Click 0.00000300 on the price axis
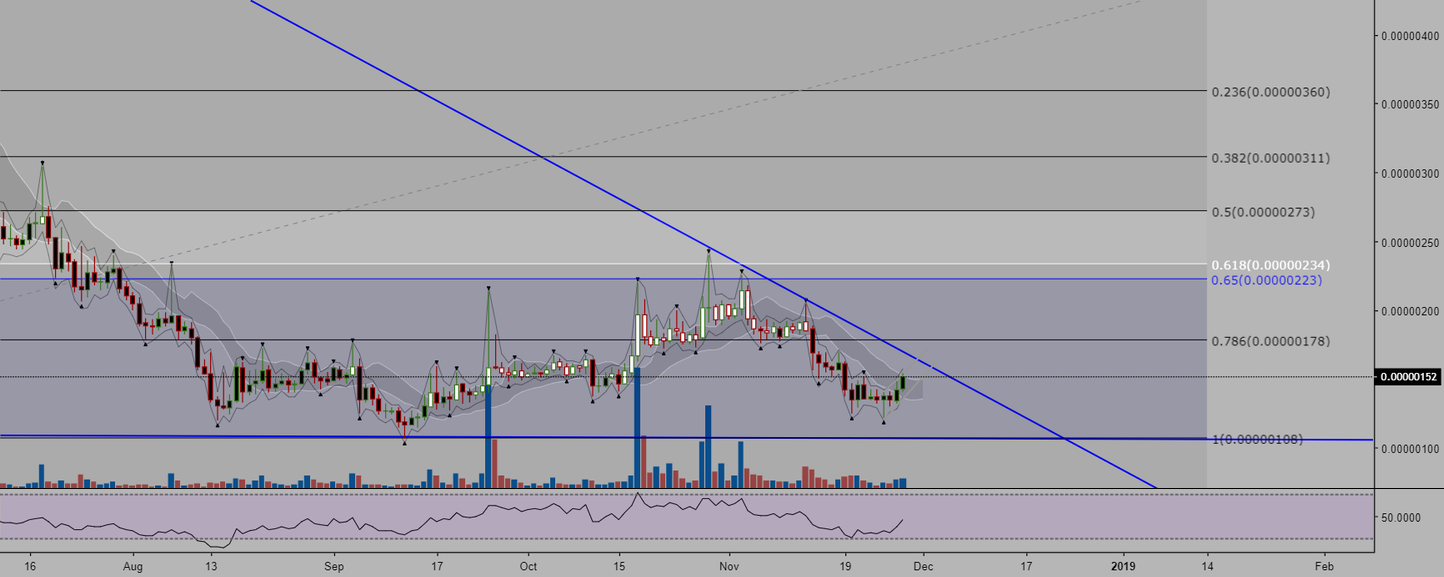1444x577 pixels. (x=1409, y=173)
